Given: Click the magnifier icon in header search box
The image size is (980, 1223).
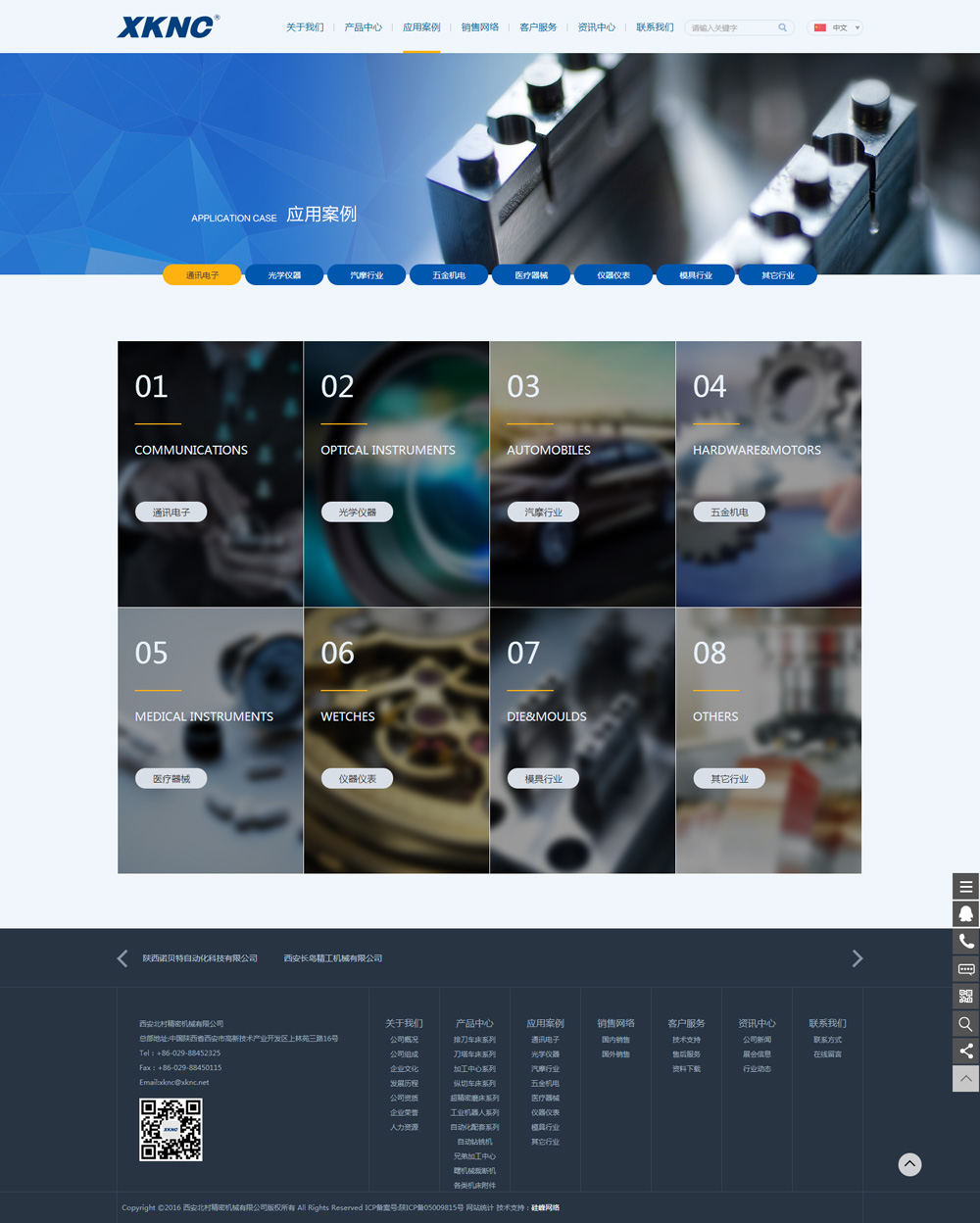Looking at the screenshot, I should click(x=782, y=27).
